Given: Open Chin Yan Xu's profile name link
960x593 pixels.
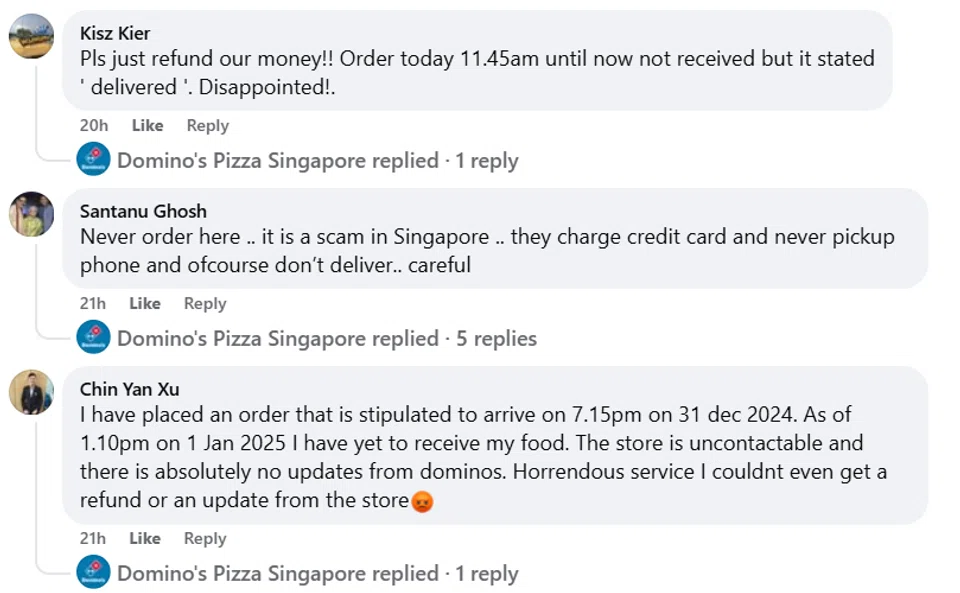Looking at the screenshot, I should [x=130, y=389].
